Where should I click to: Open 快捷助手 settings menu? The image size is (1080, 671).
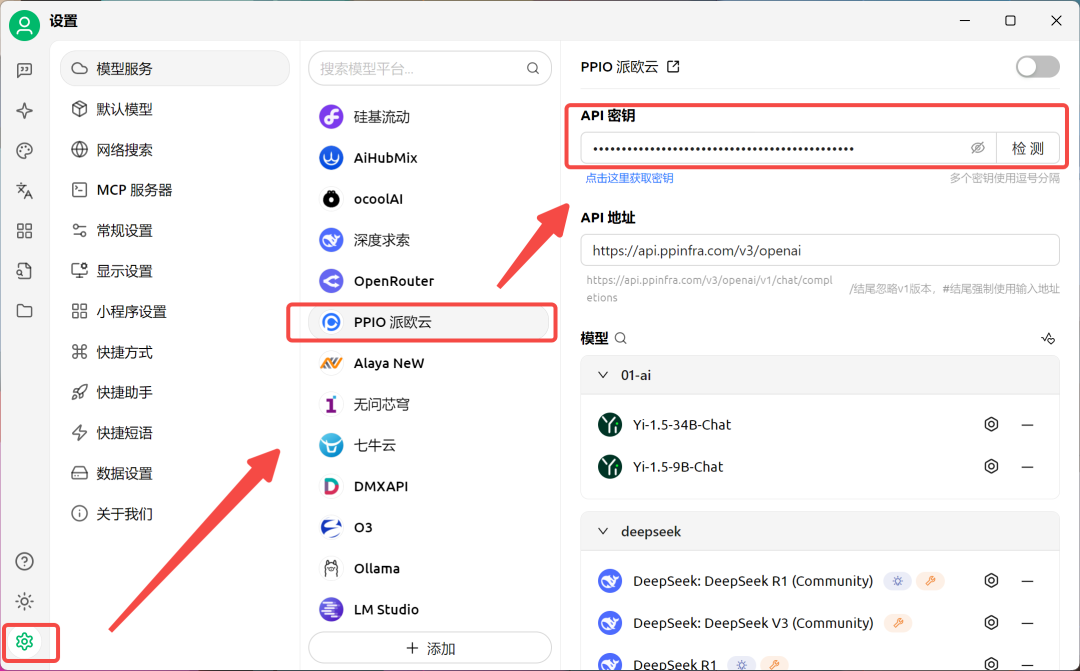(x=175, y=392)
